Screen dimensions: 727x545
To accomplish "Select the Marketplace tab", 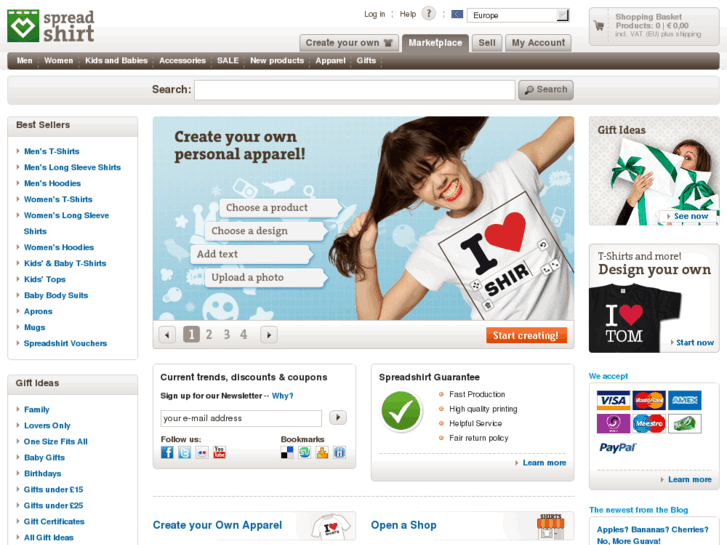I will (x=435, y=43).
